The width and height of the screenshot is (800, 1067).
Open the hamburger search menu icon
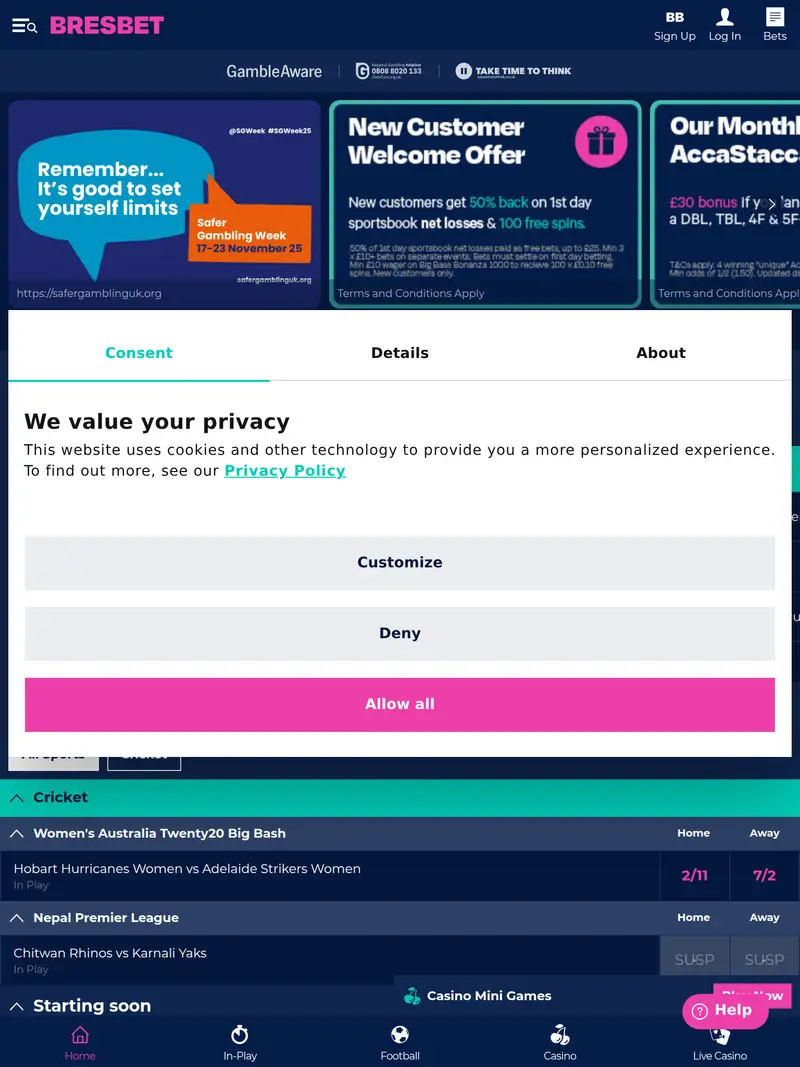24,26
